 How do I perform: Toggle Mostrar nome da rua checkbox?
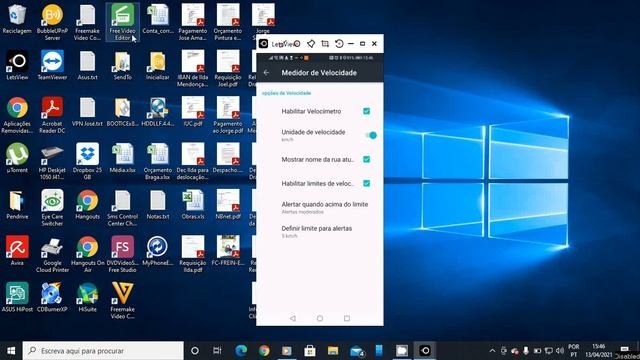(367, 159)
